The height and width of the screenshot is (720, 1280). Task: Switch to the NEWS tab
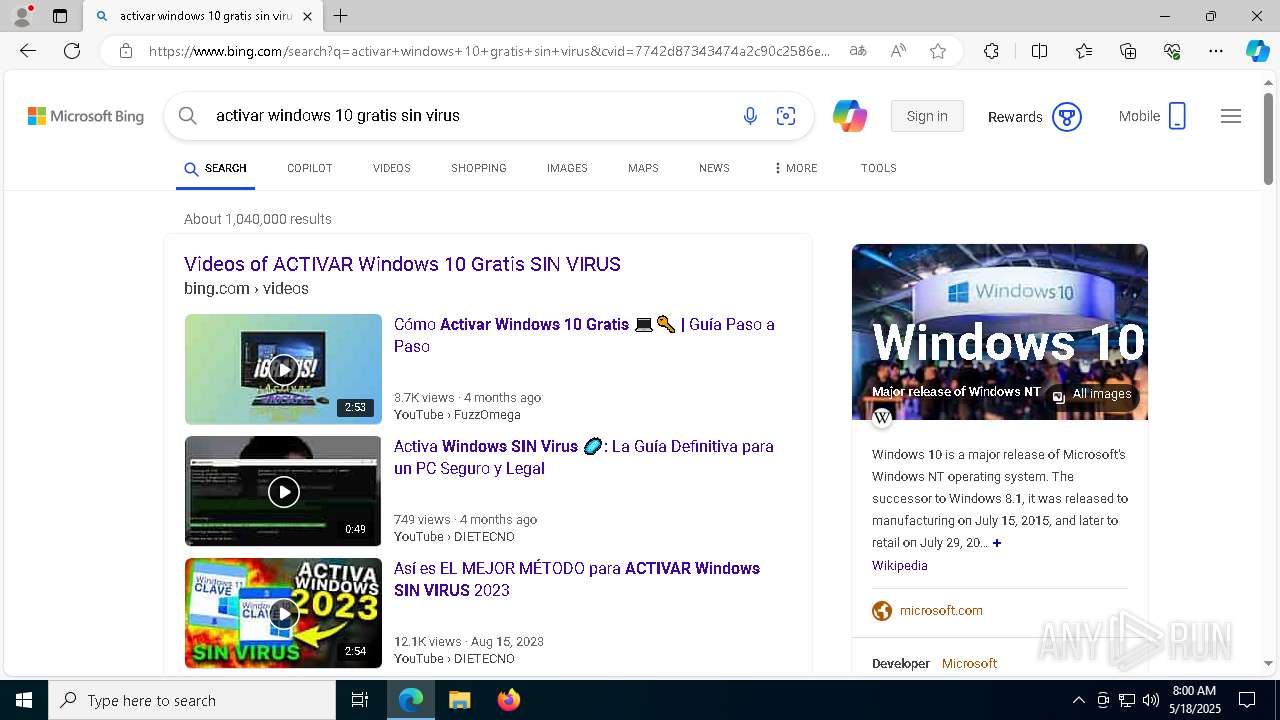tap(714, 168)
